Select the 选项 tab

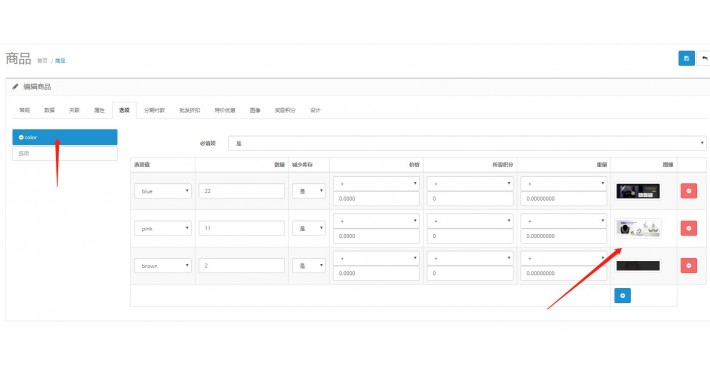coord(124,110)
